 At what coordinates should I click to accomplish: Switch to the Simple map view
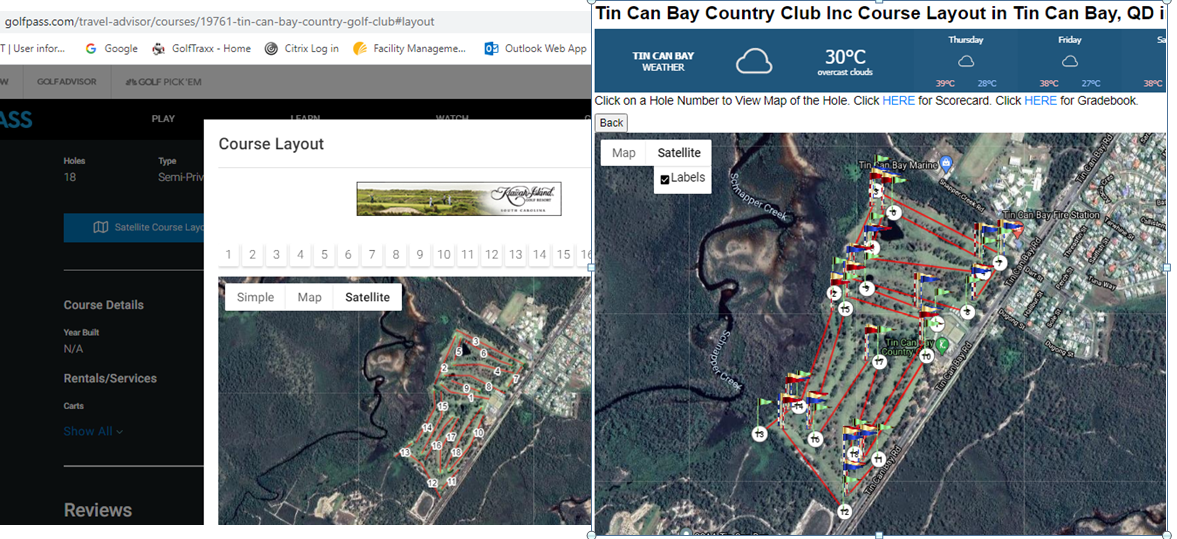click(255, 297)
